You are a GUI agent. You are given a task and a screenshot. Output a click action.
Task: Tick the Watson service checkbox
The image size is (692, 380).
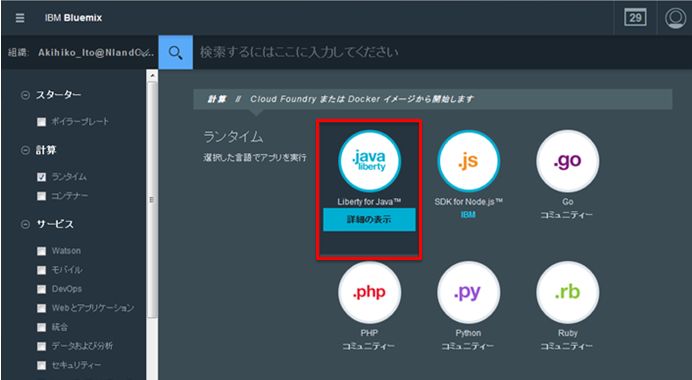click(41, 251)
